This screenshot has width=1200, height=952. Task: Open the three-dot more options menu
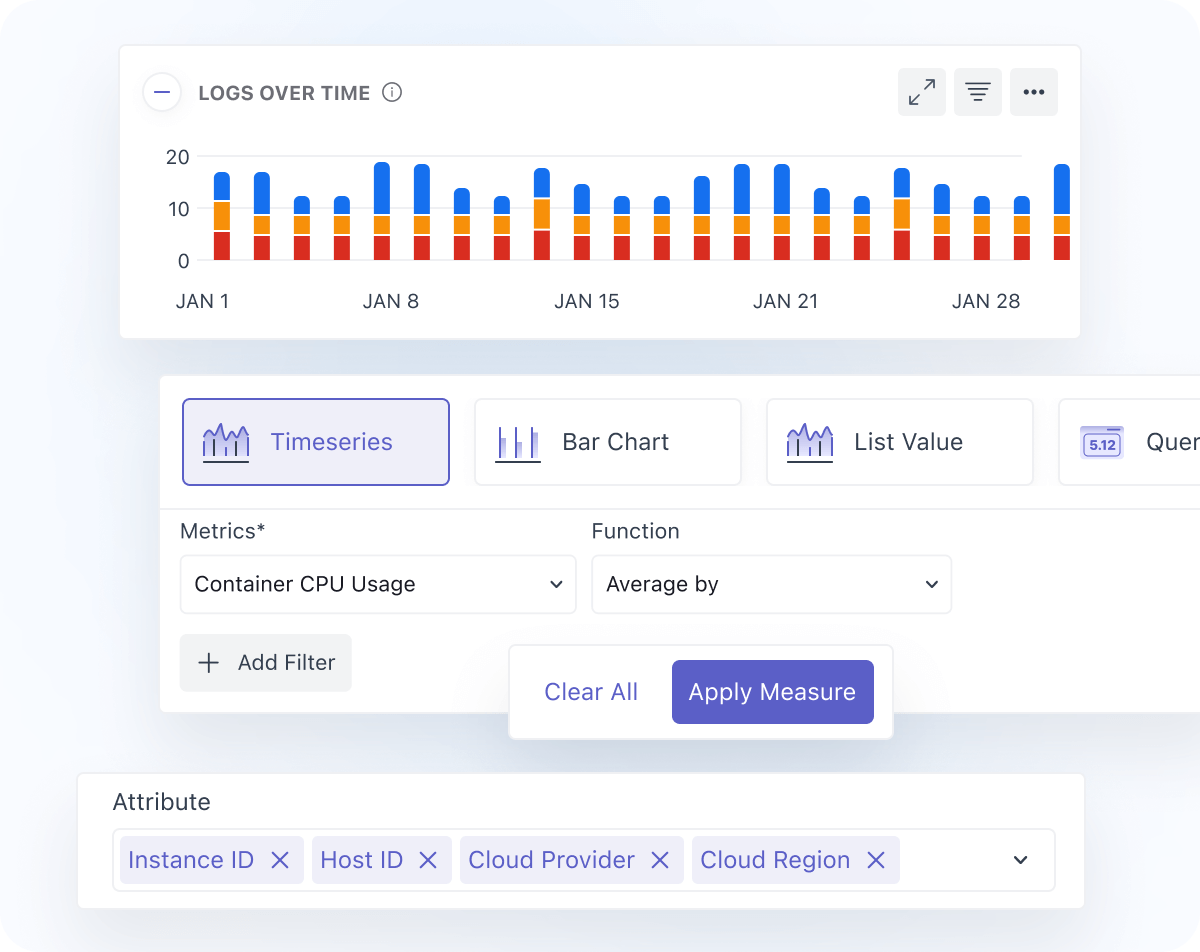(x=1034, y=92)
